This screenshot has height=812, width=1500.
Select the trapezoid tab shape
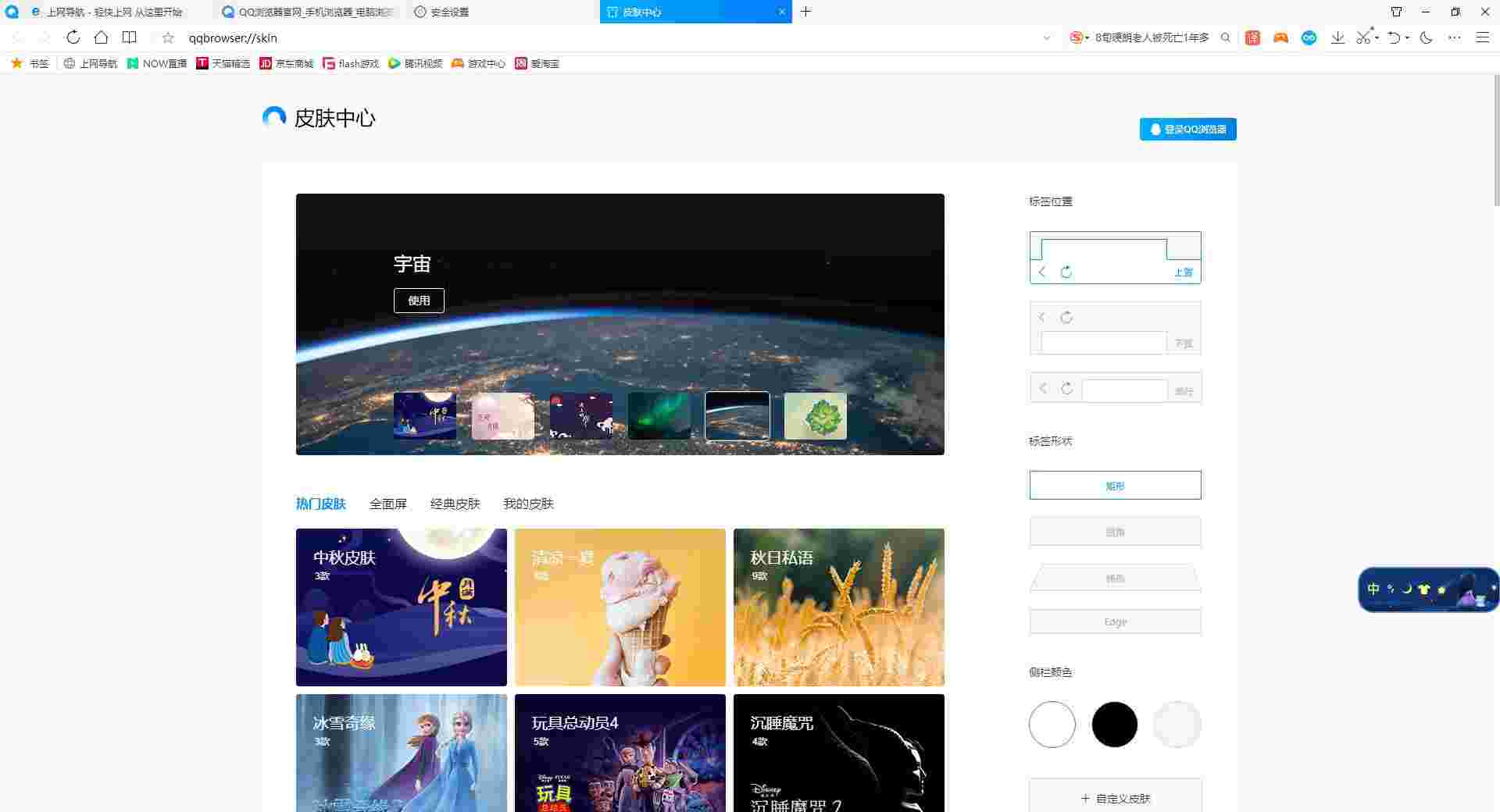click(x=1115, y=578)
